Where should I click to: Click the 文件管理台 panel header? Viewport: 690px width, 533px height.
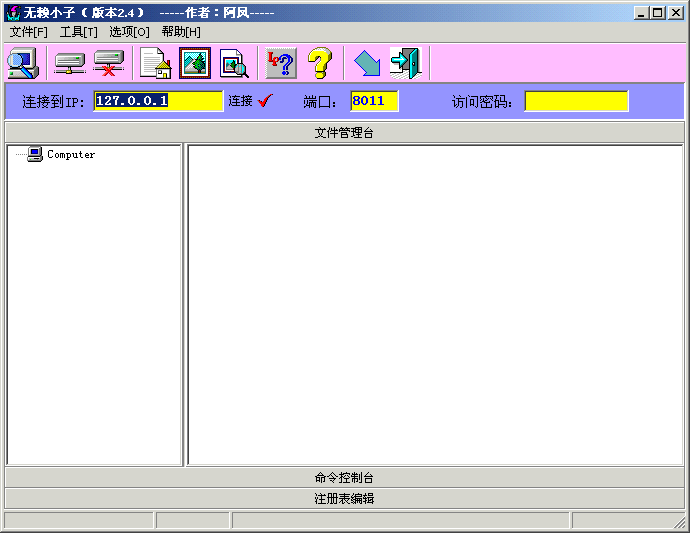click(x=344, y=133)
